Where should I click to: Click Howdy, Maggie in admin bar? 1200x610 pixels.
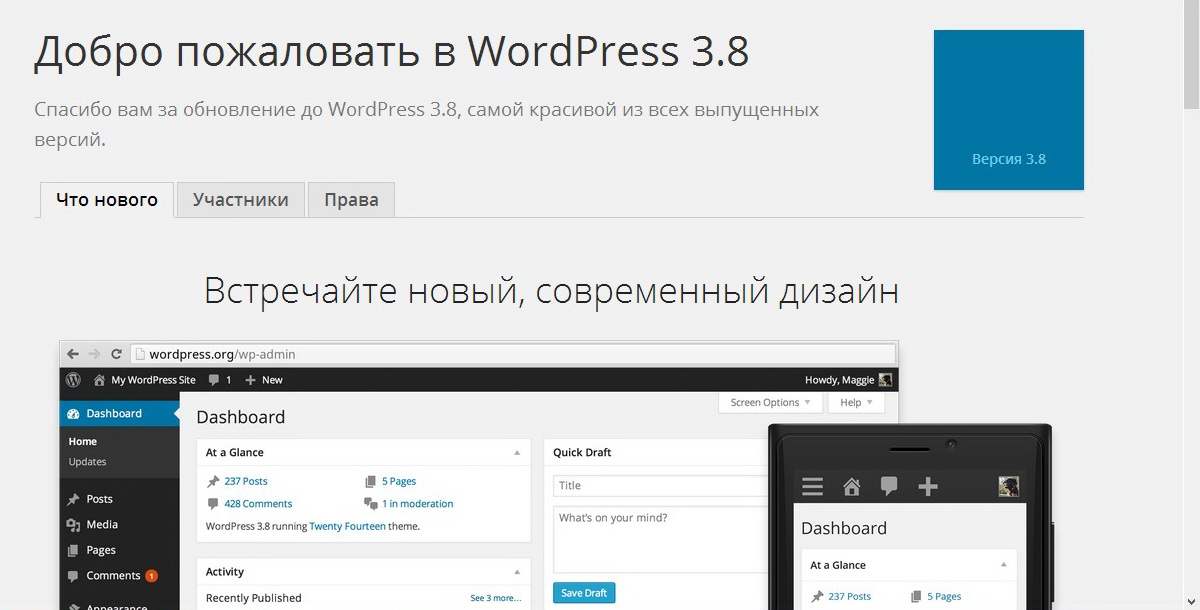click(x=839, y=380)
